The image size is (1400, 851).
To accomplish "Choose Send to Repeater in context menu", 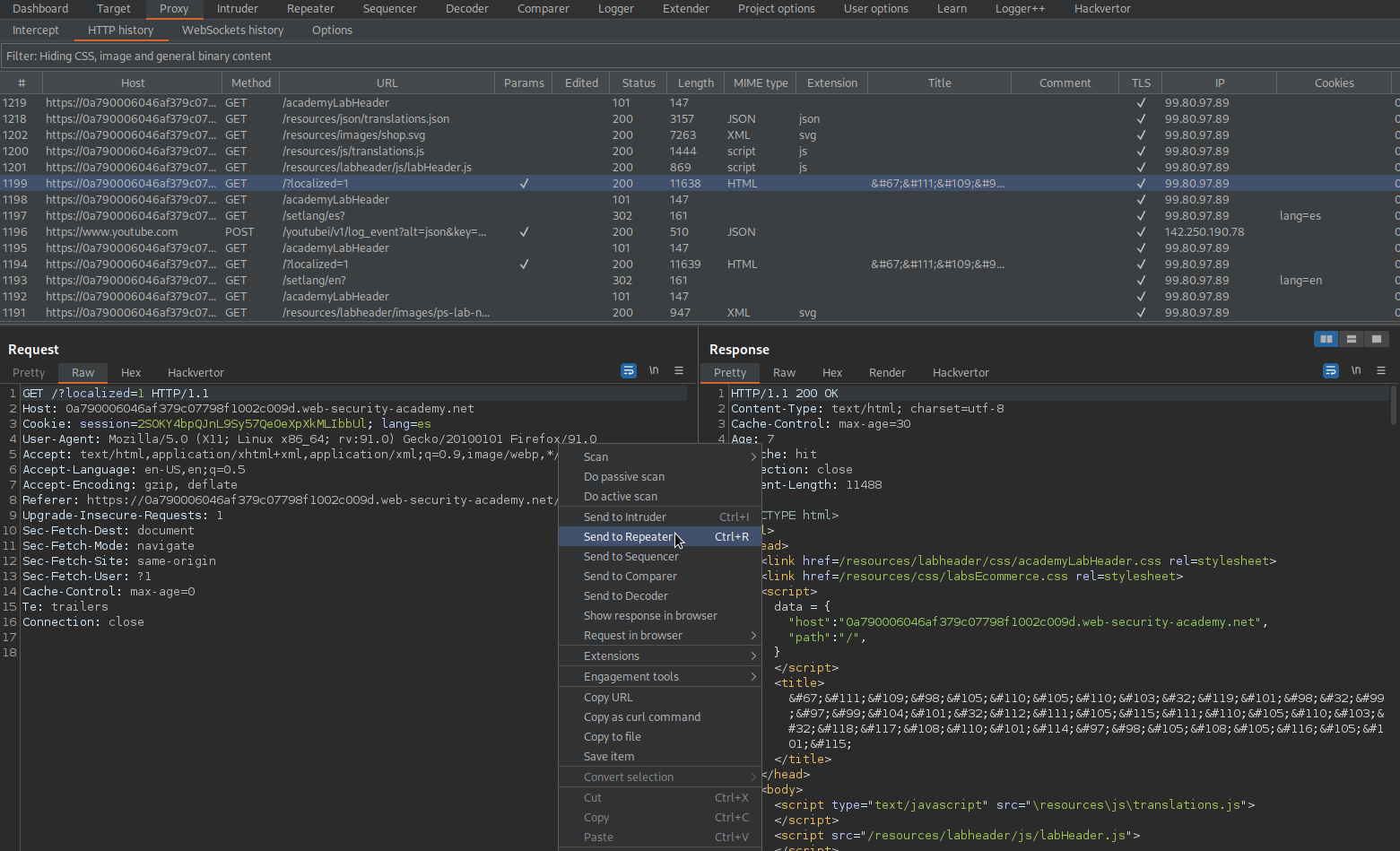I will [x=660, y=537].
